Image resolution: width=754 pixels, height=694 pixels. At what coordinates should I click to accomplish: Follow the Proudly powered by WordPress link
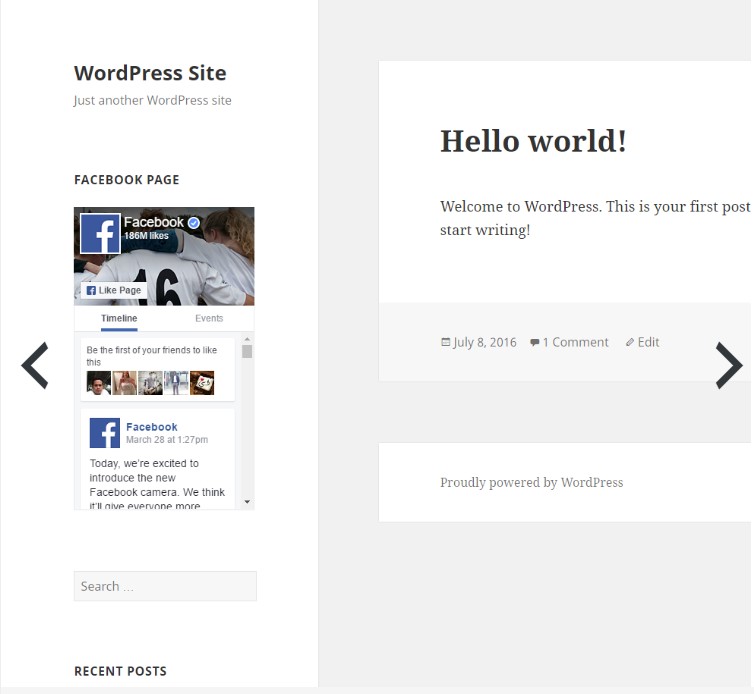tap(531, 482)
